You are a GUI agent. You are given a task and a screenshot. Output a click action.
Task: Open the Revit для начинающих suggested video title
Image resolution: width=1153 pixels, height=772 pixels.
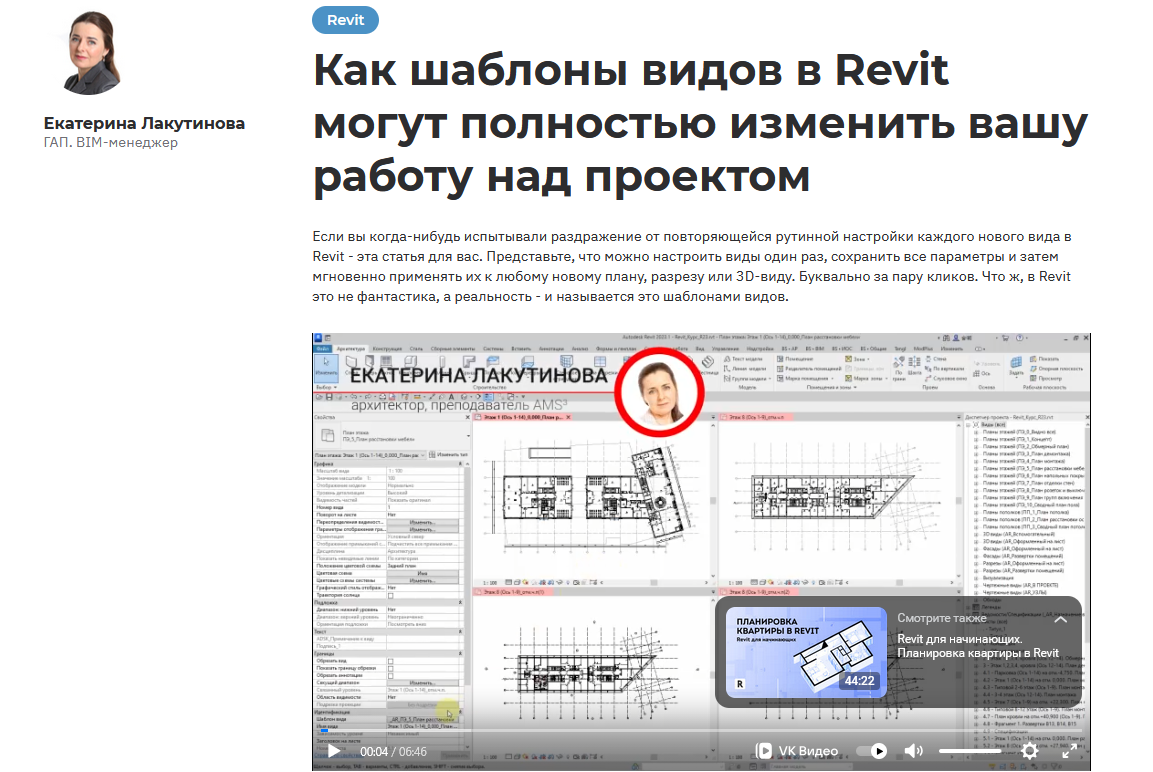pyautogui.click(x=977, y=646)
